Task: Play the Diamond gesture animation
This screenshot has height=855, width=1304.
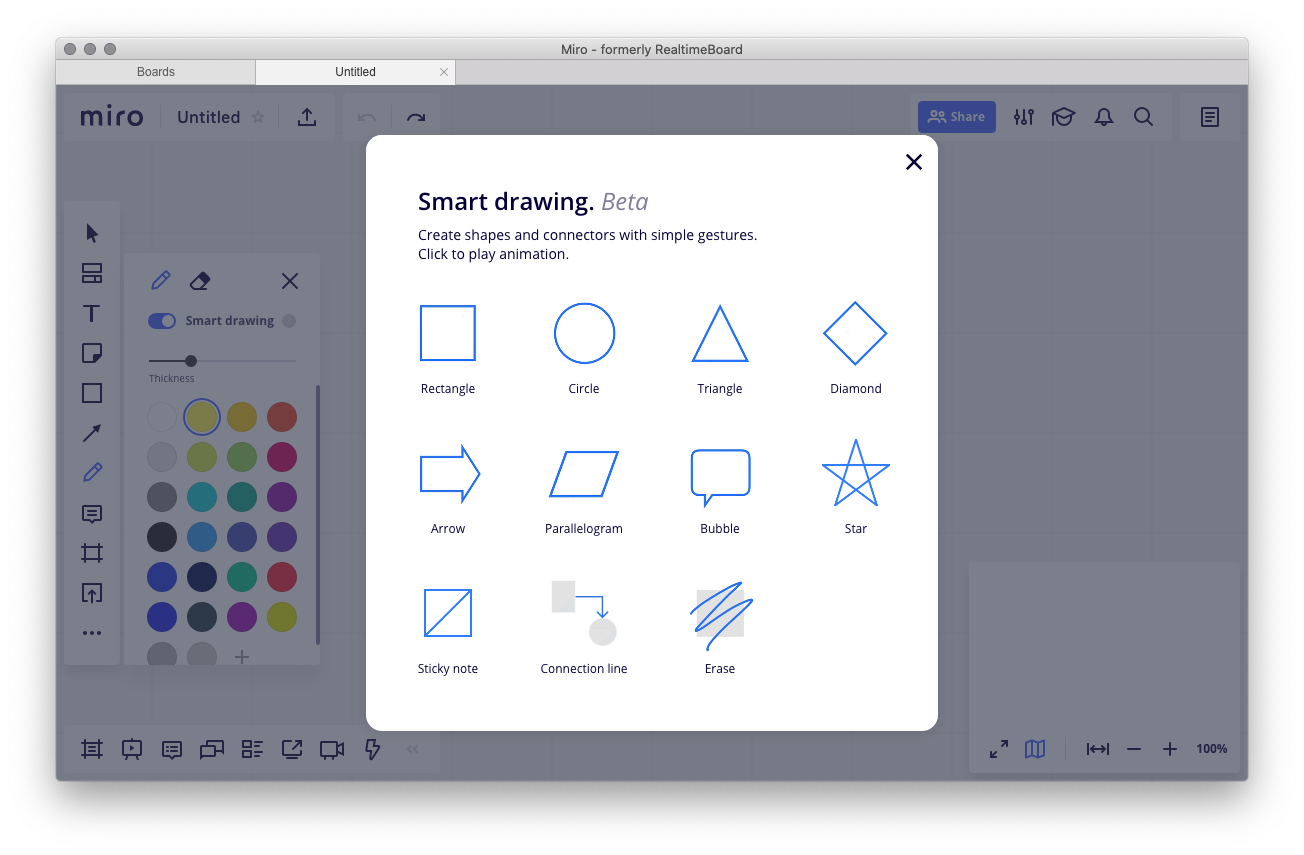Action: click(855, 334)
